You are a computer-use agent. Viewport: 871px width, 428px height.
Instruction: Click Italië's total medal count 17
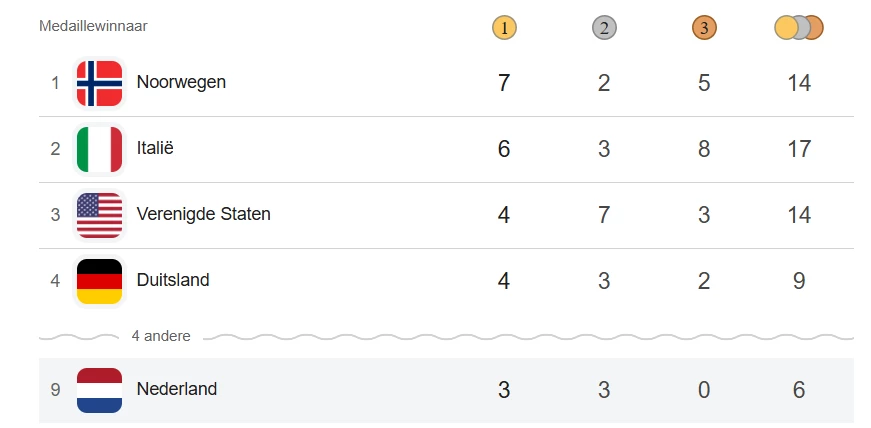coord(798,149)
